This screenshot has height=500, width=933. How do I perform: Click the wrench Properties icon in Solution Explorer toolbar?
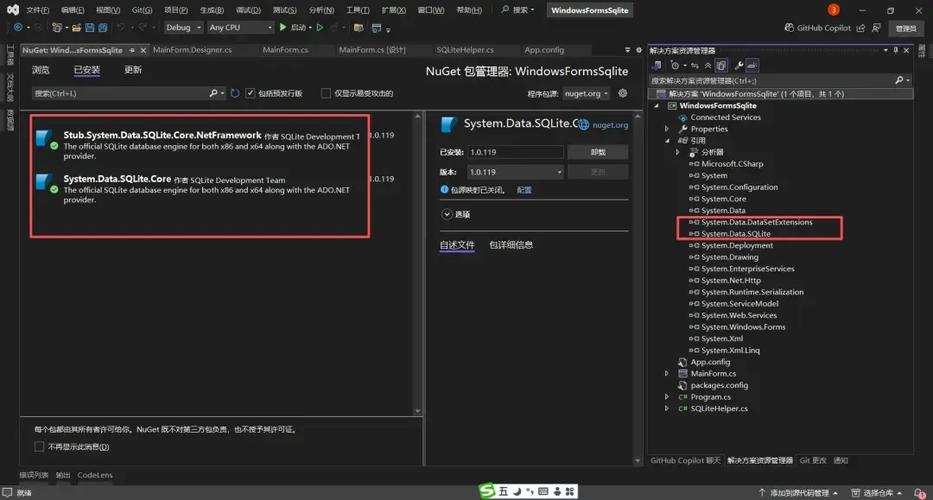pyautogui.click(x=739, y=65)
